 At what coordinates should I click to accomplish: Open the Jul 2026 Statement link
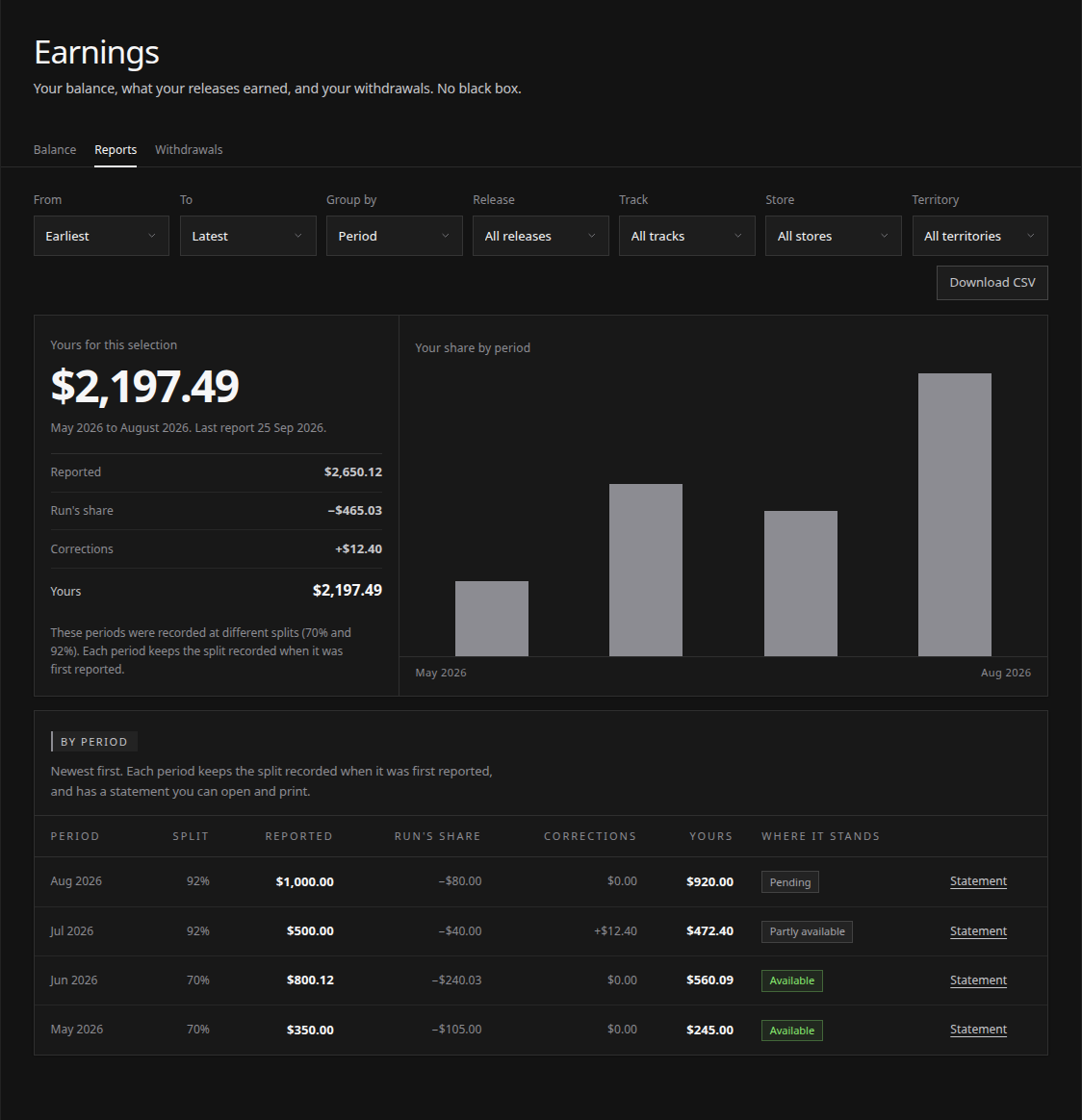[978, 931]
